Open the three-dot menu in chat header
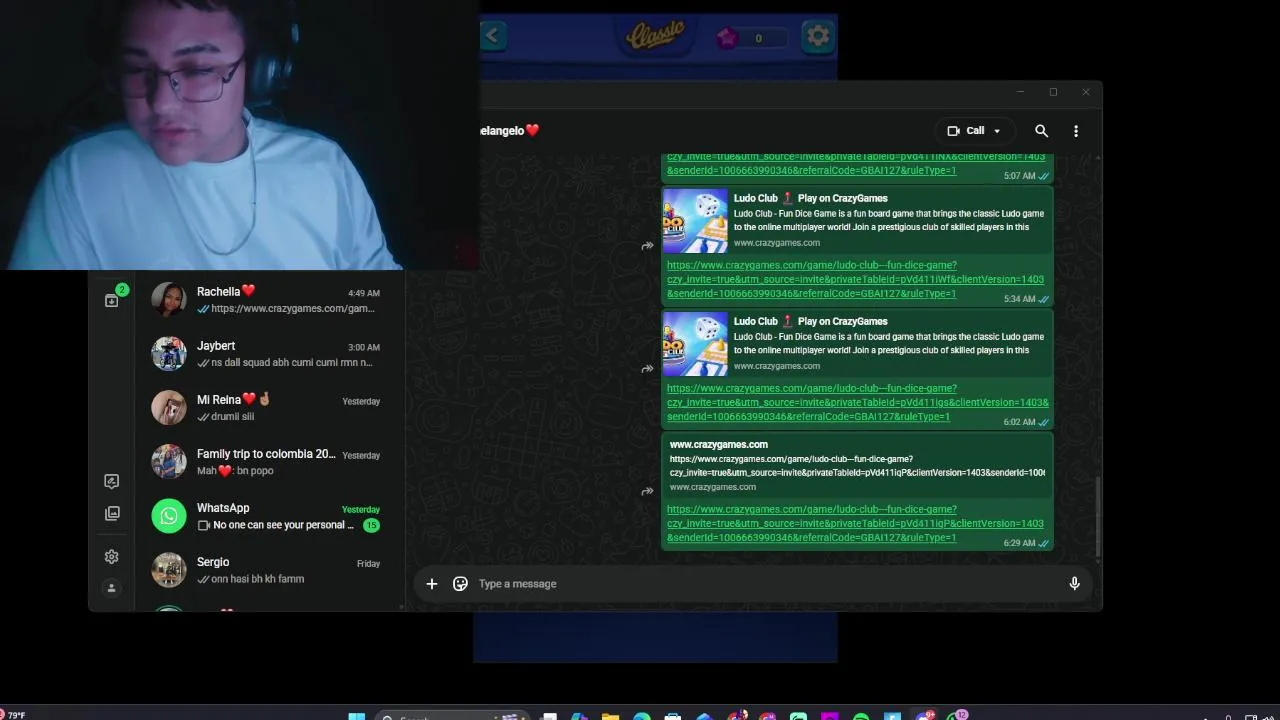The image size is (1280, 720). click(1076, 131)
